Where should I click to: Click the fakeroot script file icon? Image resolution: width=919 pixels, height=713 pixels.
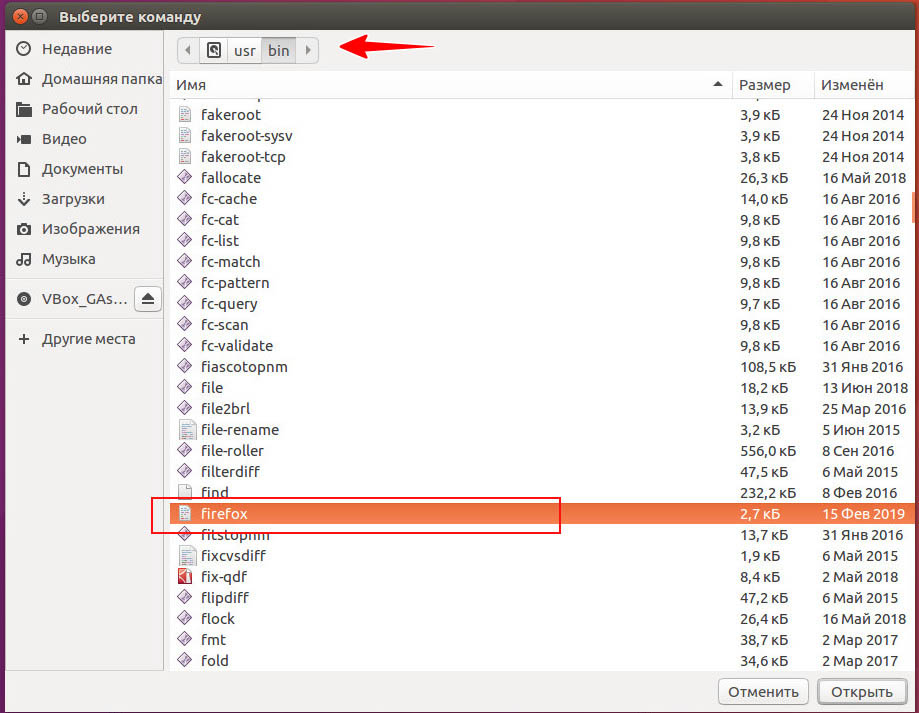pyautogui.click(x=185, y=114)
